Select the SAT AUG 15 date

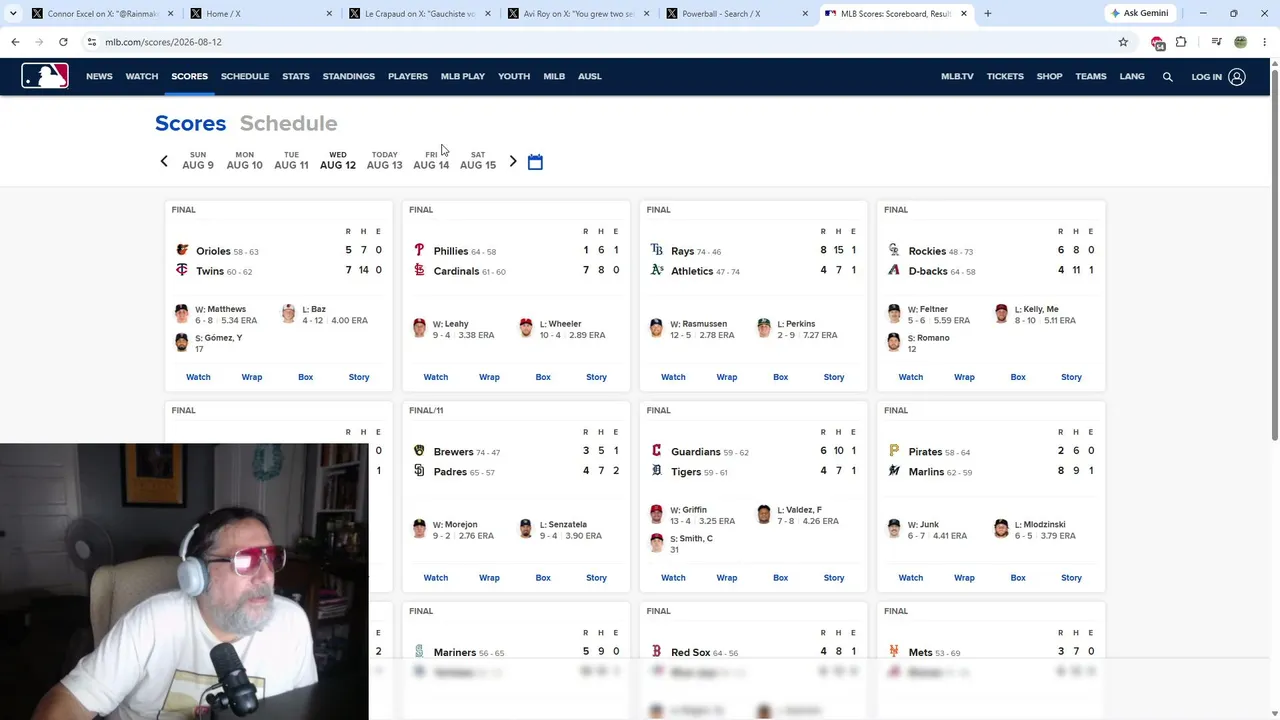coord(478,160)
